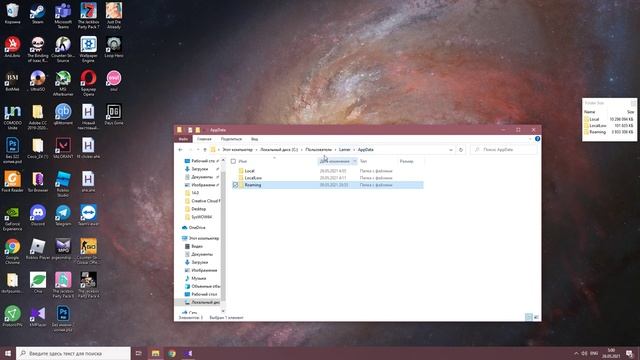The height and width of the screenshot is (360, 640).
Task: Launch the Opera browser shortcut
Action: click(x=88, y=83)
